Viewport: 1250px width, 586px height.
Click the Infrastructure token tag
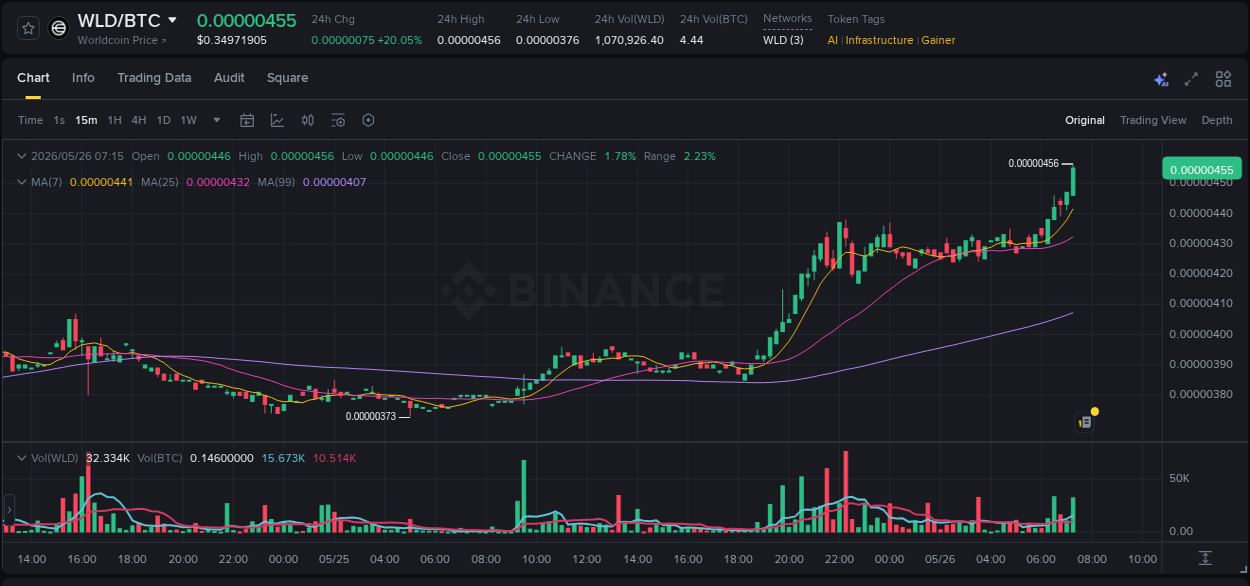[879, 40]
